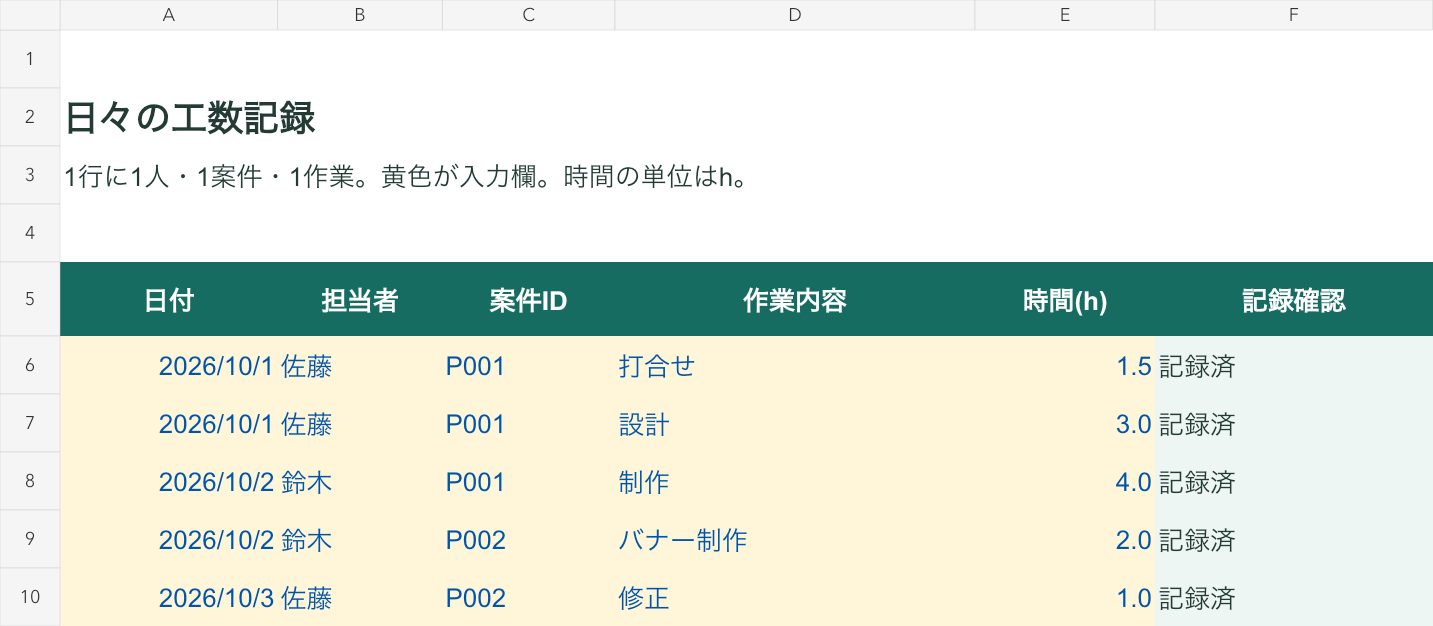Select P002 in row 10

click(529, 597)
